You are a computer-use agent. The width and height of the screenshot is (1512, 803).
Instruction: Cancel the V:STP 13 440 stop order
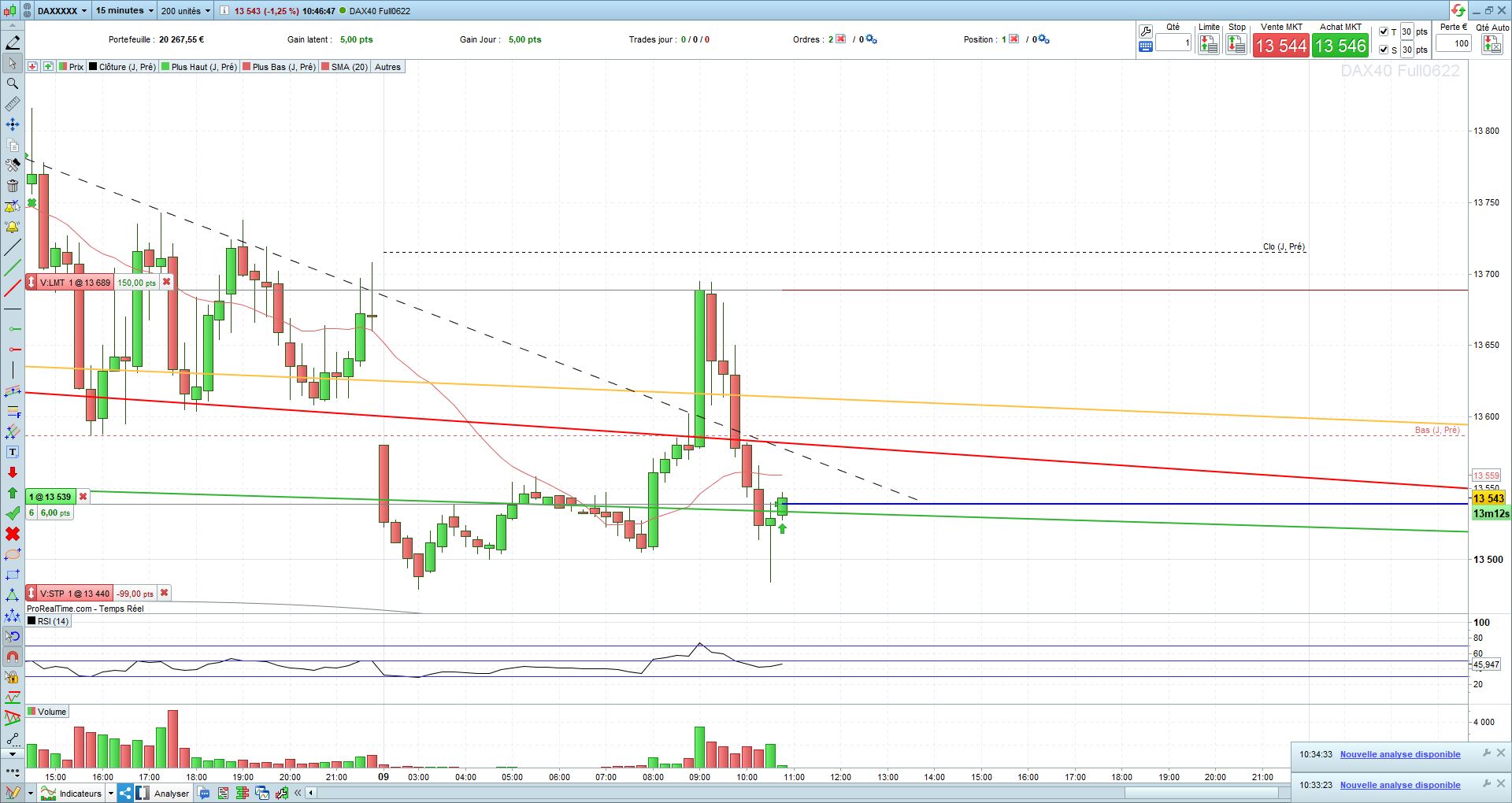click(164, 593)
